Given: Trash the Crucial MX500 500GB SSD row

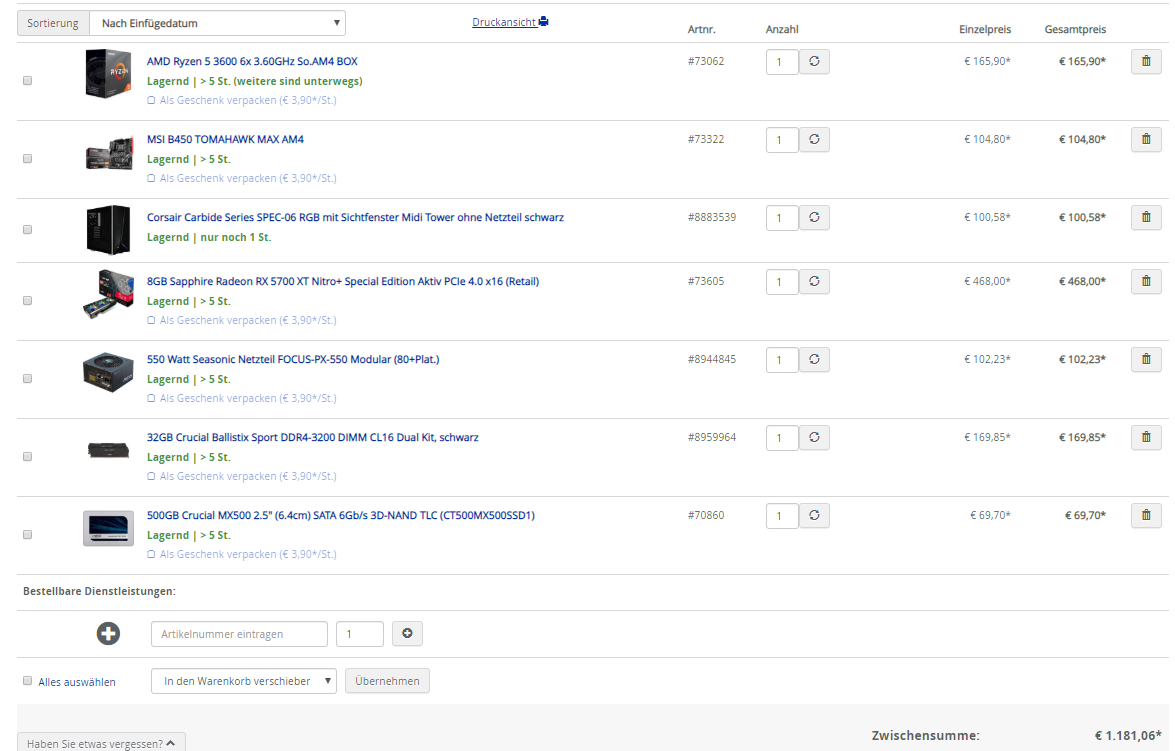Looking at the screenshot, I should pos(1146,515).
